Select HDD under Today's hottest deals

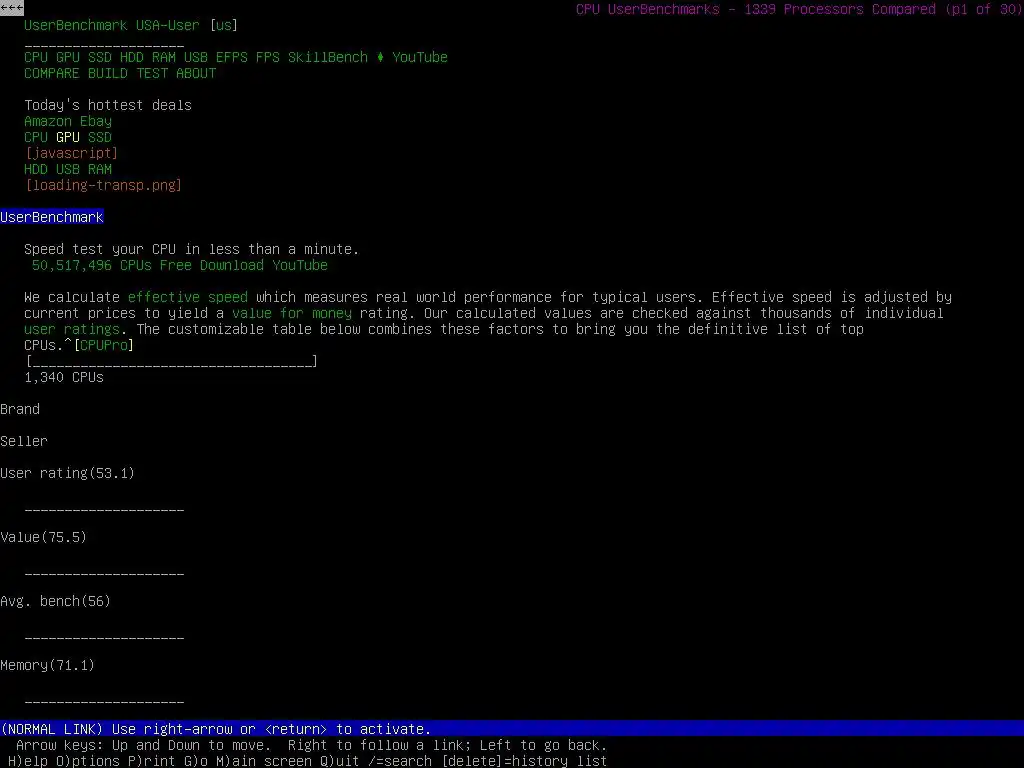[36, 169]
